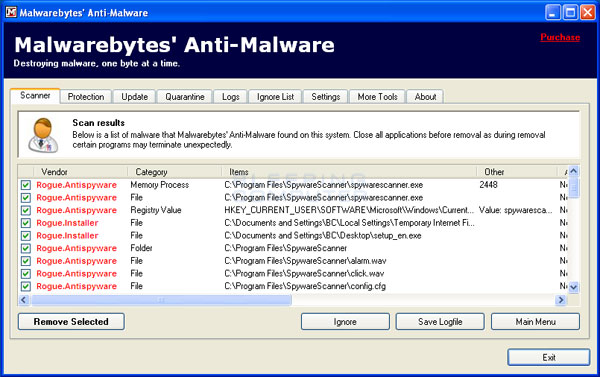This screenshot has height=377, width=600.
Task: Select path C:\Program Files\SpywareScanner\alarm.wav
Action: tap(305, 261)
